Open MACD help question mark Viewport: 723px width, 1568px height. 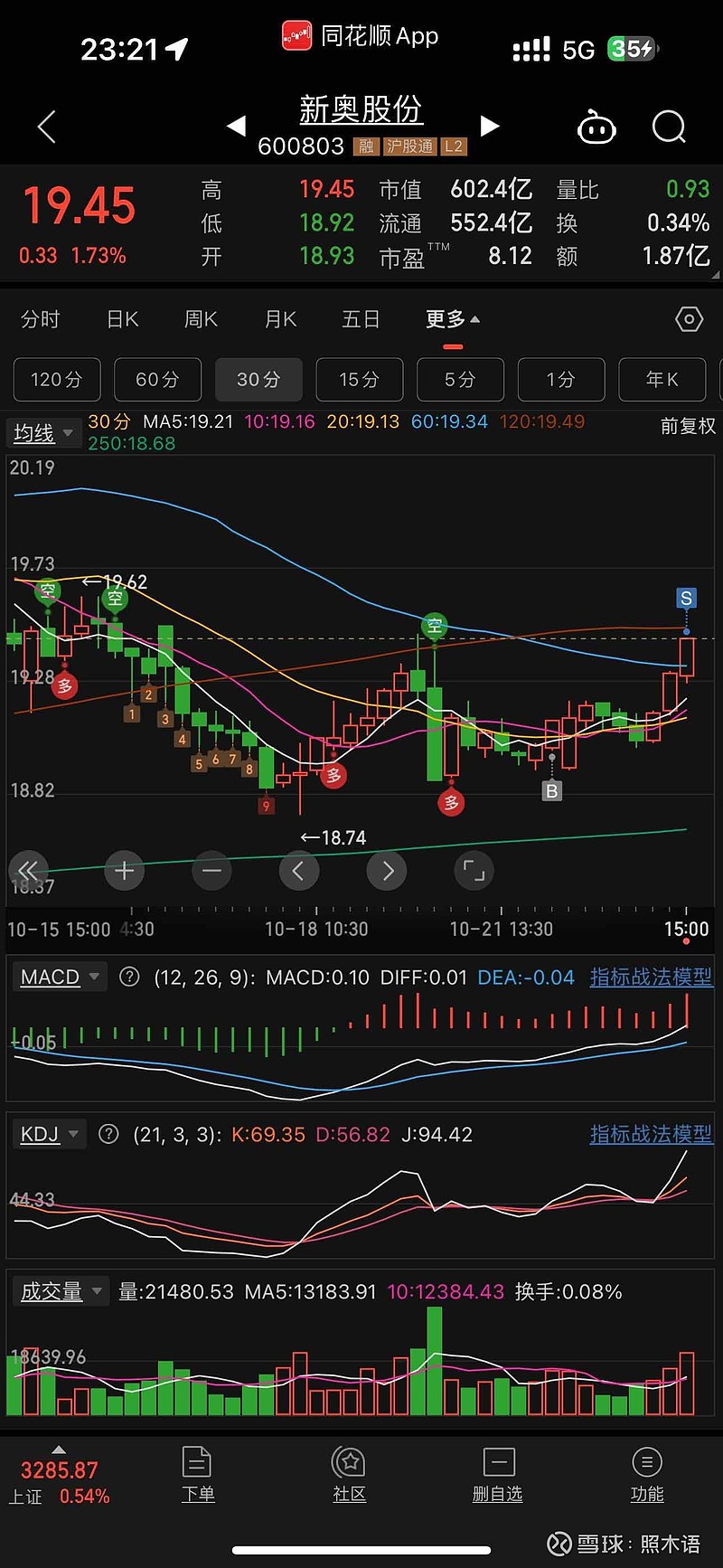(x=129, y=977)
